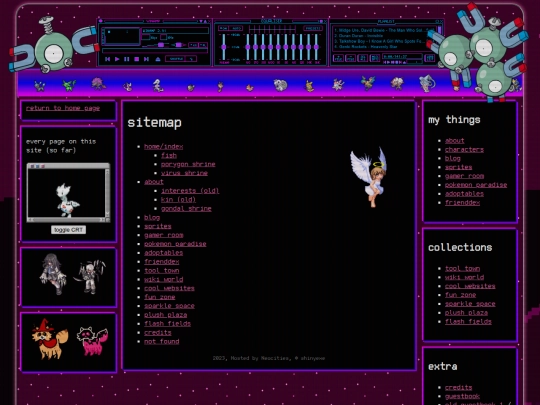The height and width of the screenshot is (405, 540).
Task: Click the player seek bar
Action: point(155,51)
